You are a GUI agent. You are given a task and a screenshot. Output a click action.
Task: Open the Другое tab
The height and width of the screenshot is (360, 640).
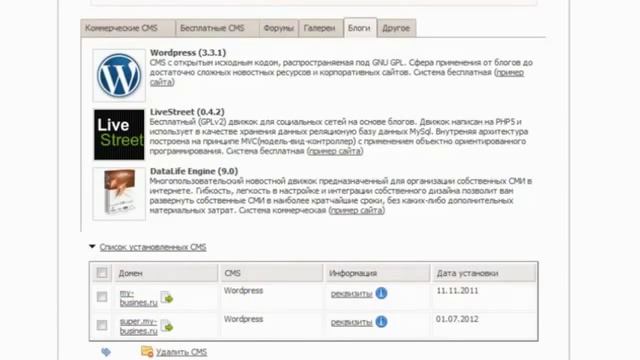[396, 28]
